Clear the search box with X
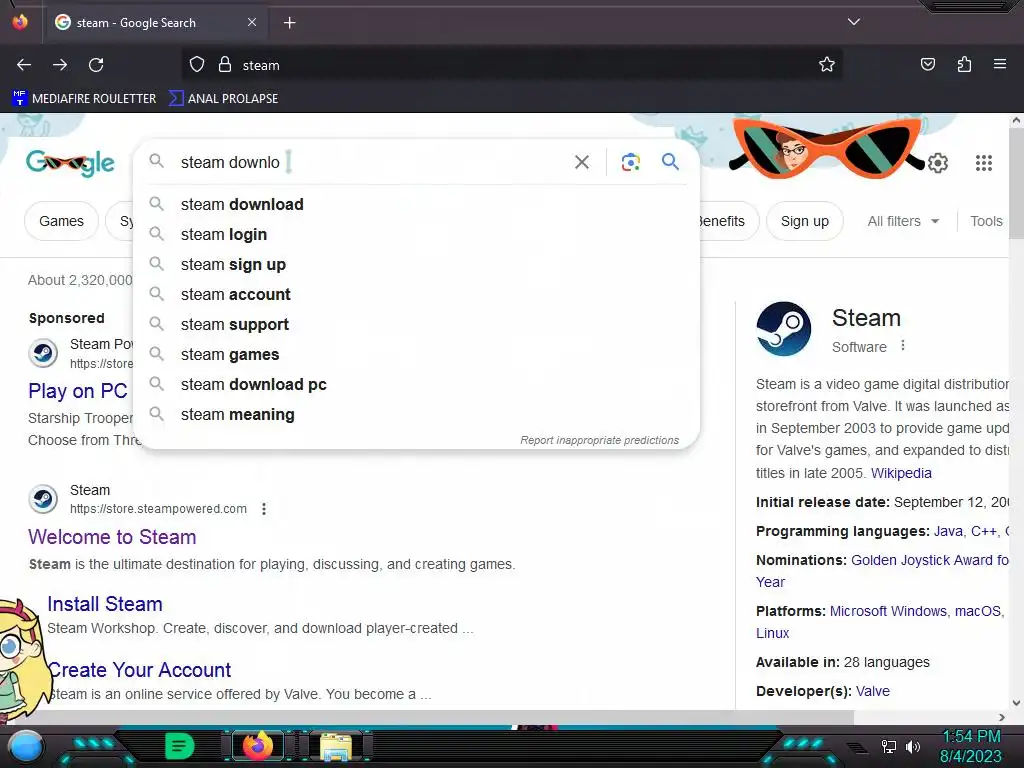Viewport: 1024px width, 768px height. [x=582, y=162]
